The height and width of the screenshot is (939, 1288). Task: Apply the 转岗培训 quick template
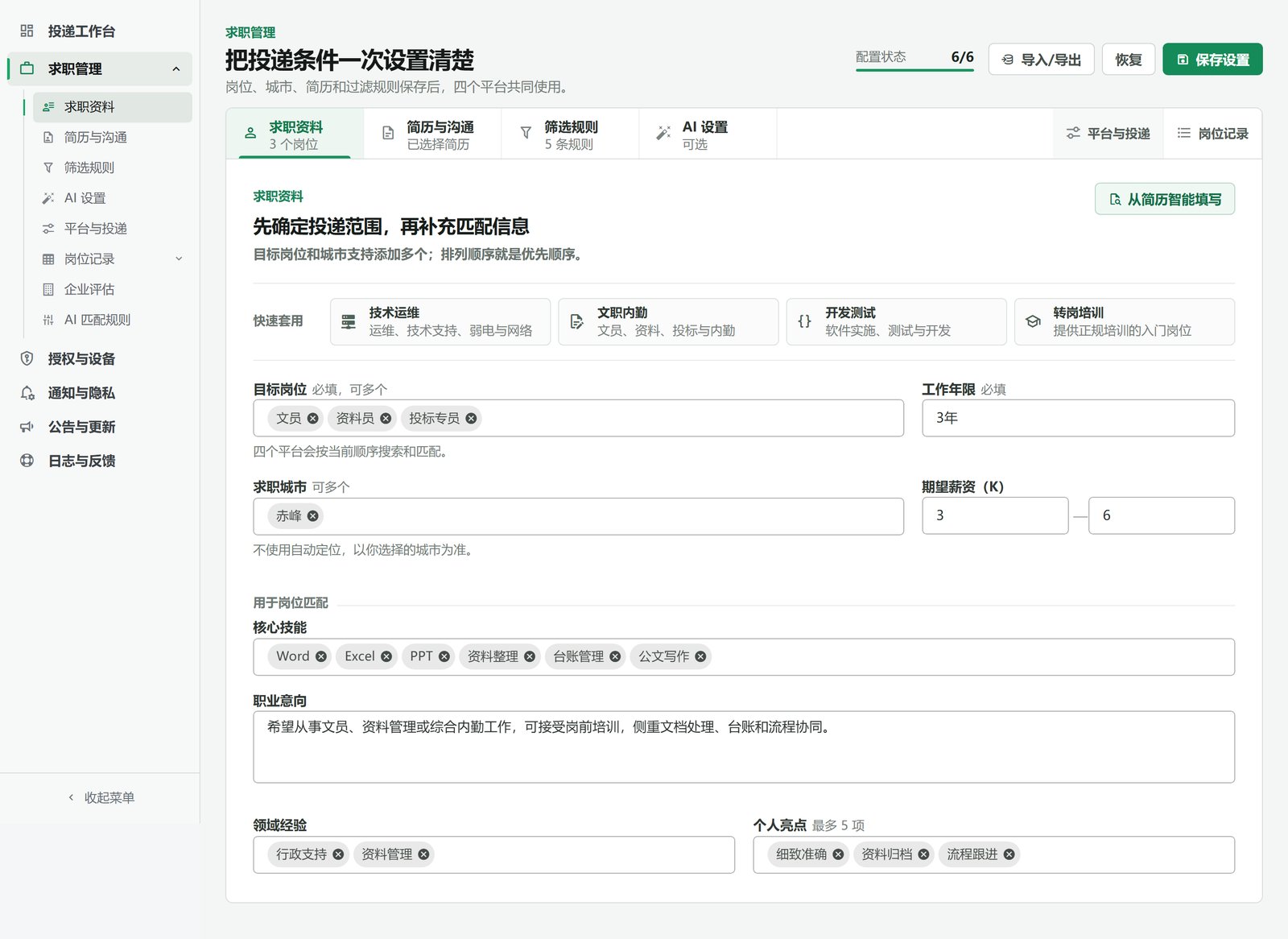coord(1125,321)
